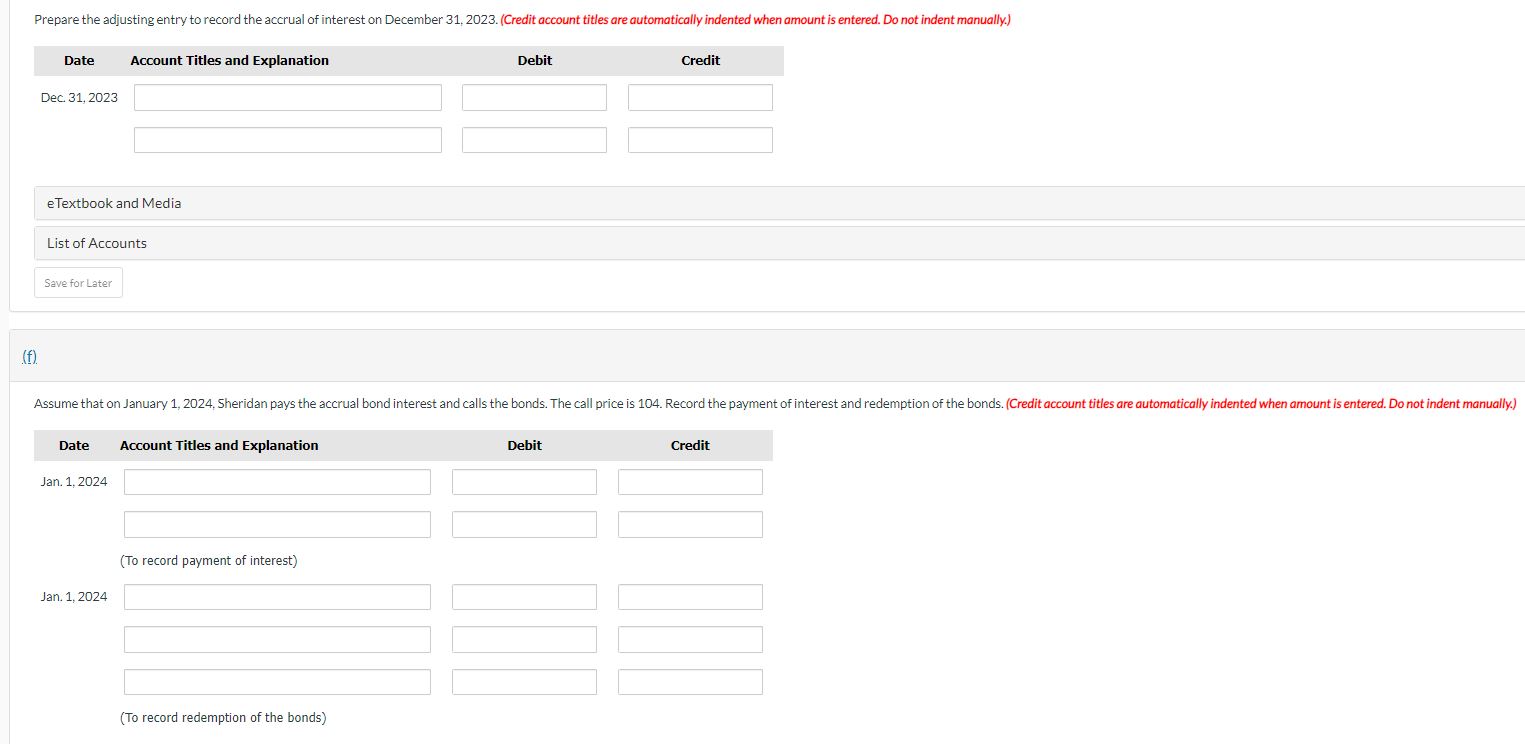
Task: Click the third account title field of the bond redemption entry
Action: click(276, 681)
